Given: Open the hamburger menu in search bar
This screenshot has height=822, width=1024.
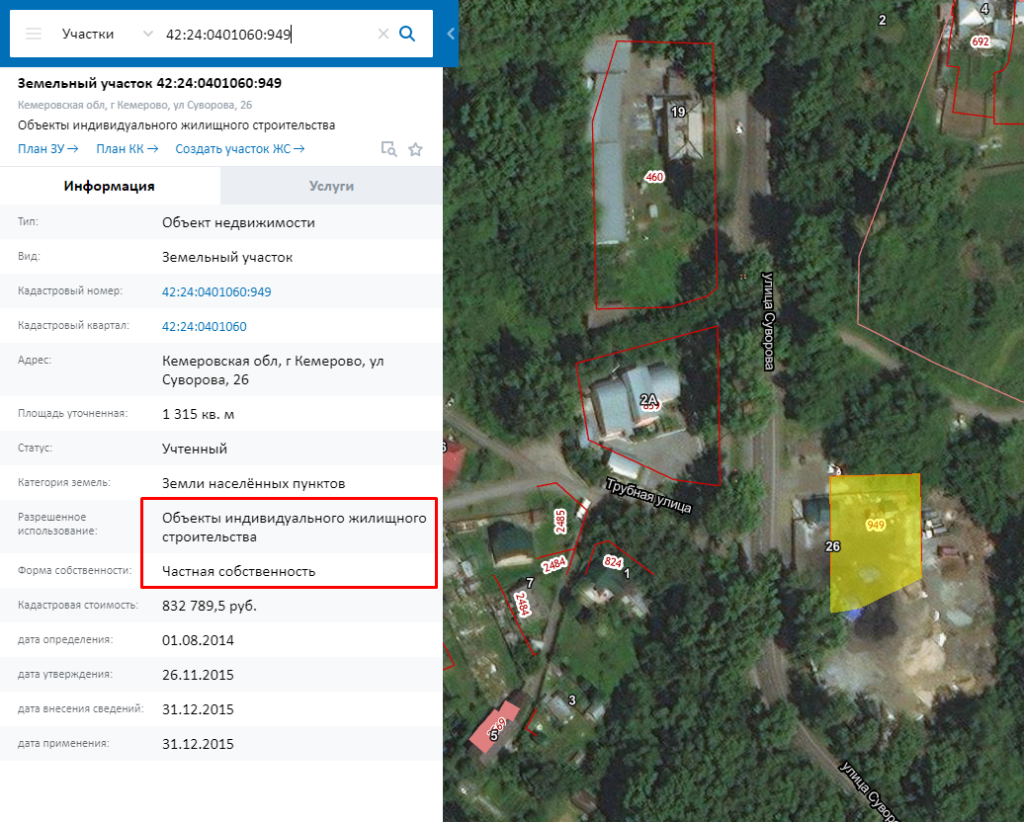Looking at the screenshot, I should point(34,34).
